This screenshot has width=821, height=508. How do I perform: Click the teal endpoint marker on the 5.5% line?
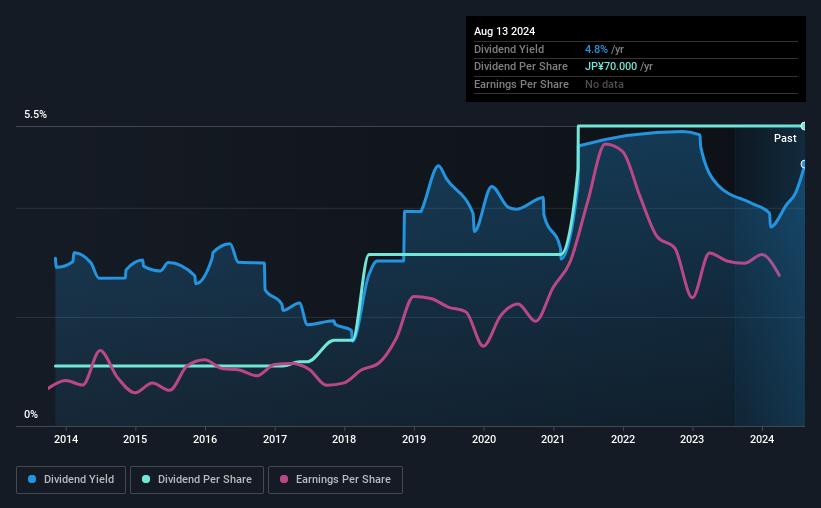(803, 126)
